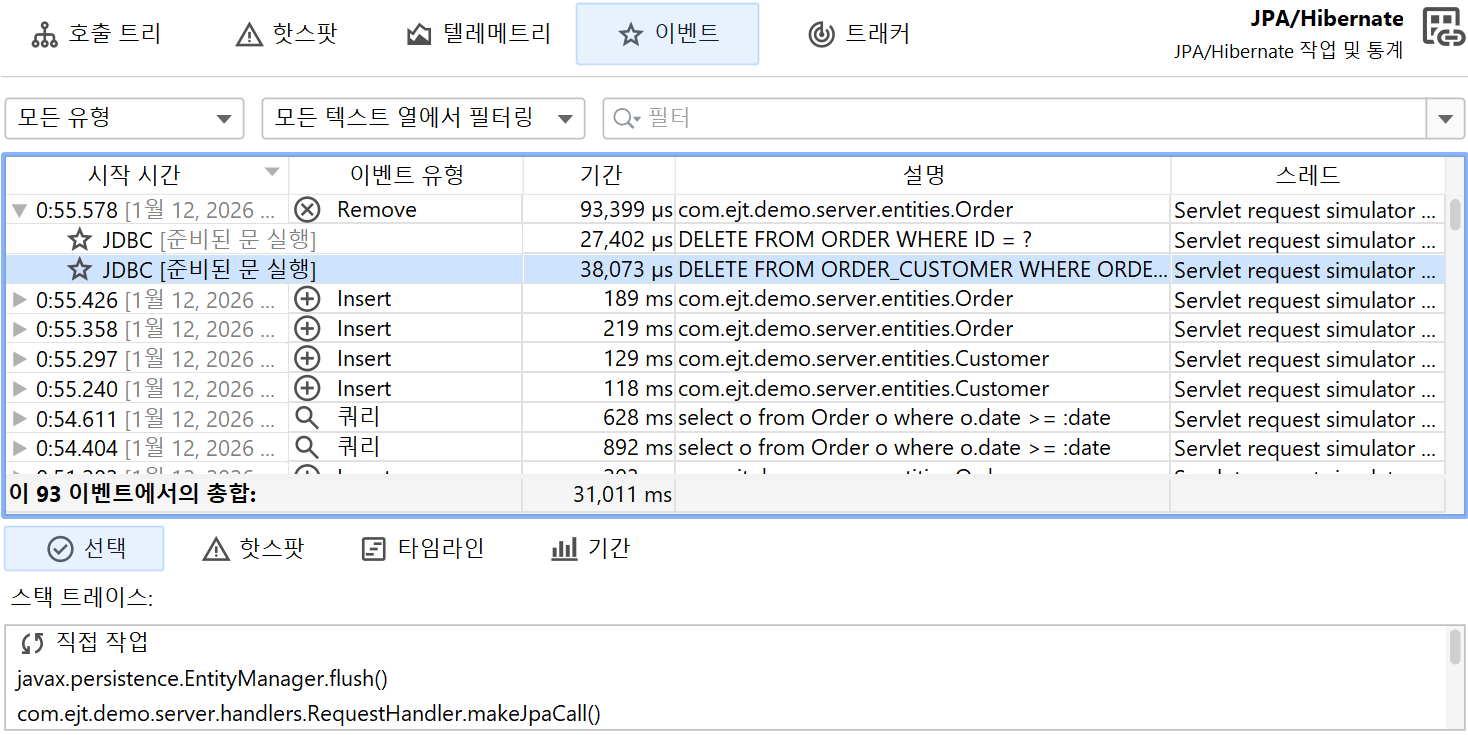Sort by the 스레드 column header
The width and height of the screenshot is (1468, 735).
coord(1308,175)
